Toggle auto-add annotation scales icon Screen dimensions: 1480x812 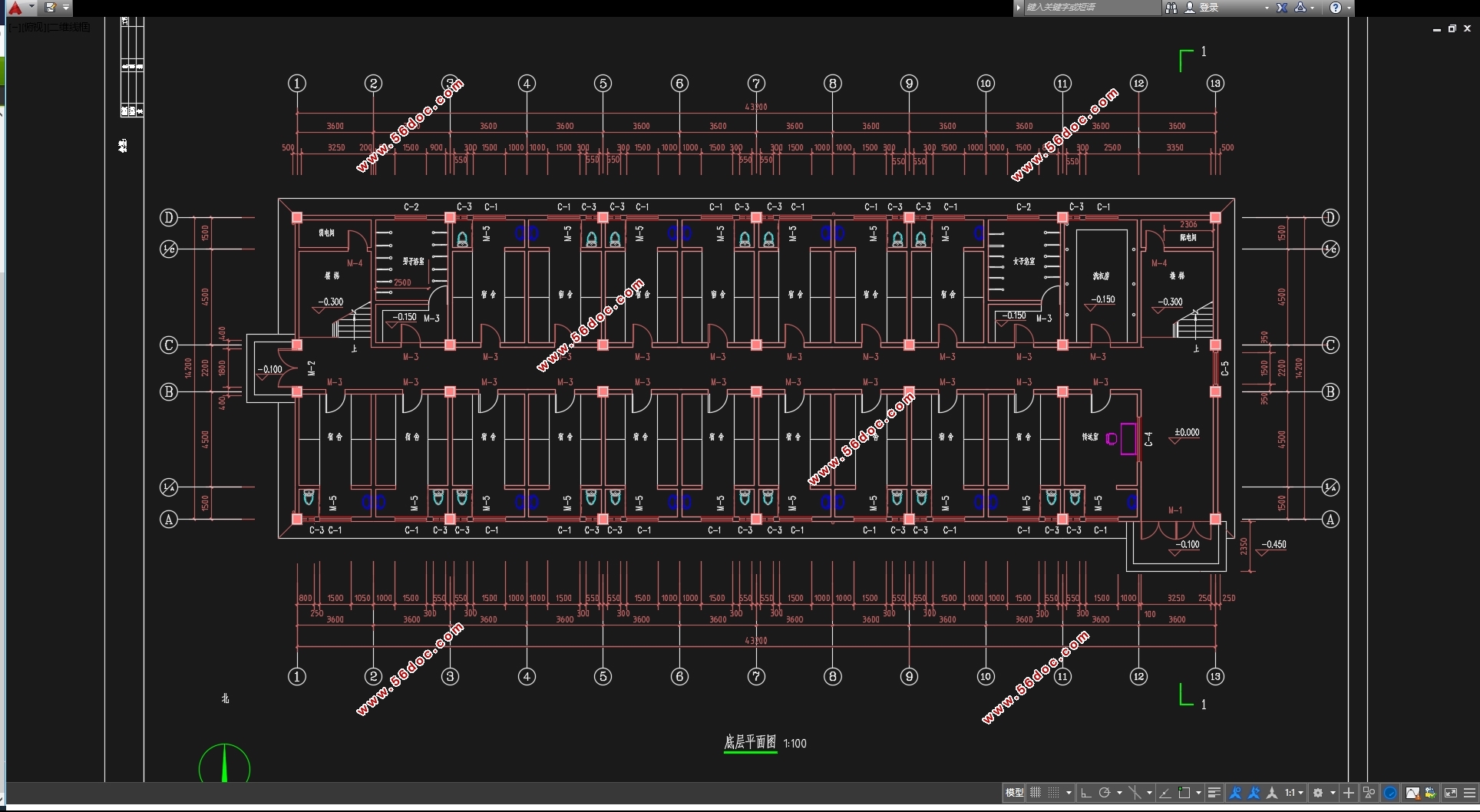coord(1254,793)
